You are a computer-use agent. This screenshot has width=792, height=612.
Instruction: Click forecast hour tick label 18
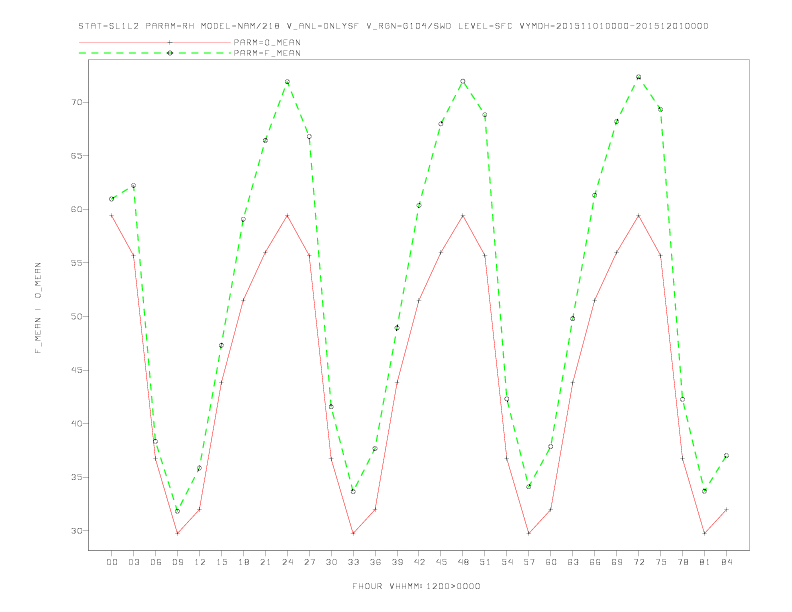243,562
